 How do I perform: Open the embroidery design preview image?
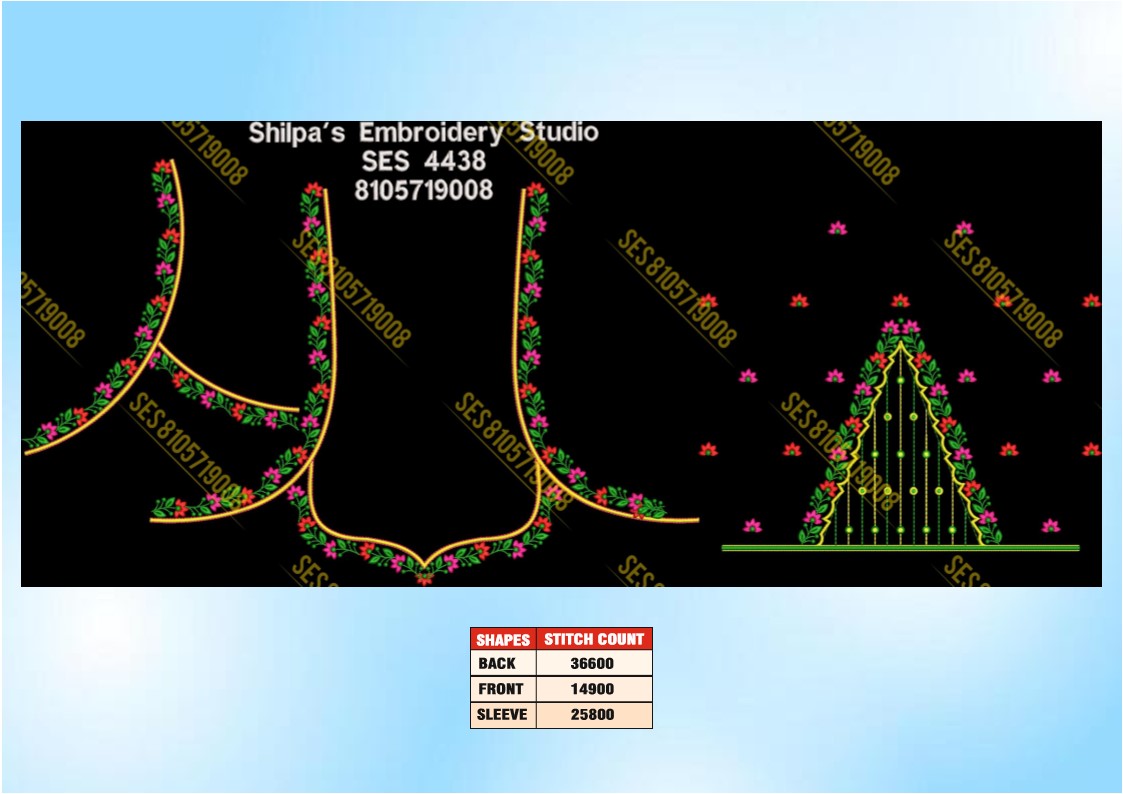[x=561, y=354]
